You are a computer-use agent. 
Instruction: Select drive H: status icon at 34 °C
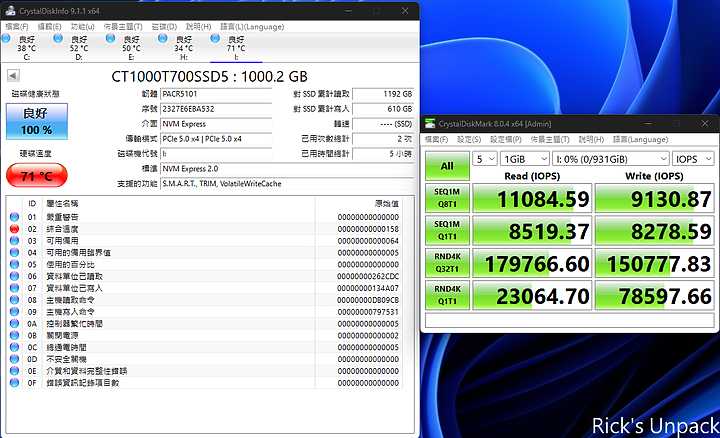(x=163, y=39)
